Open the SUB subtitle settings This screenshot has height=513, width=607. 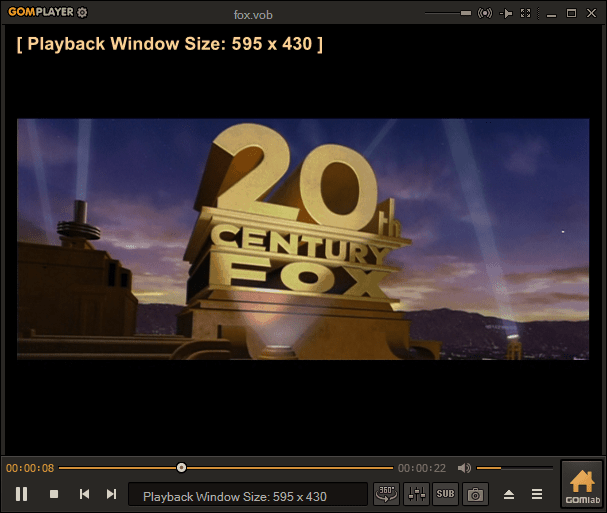pos(445,494)
